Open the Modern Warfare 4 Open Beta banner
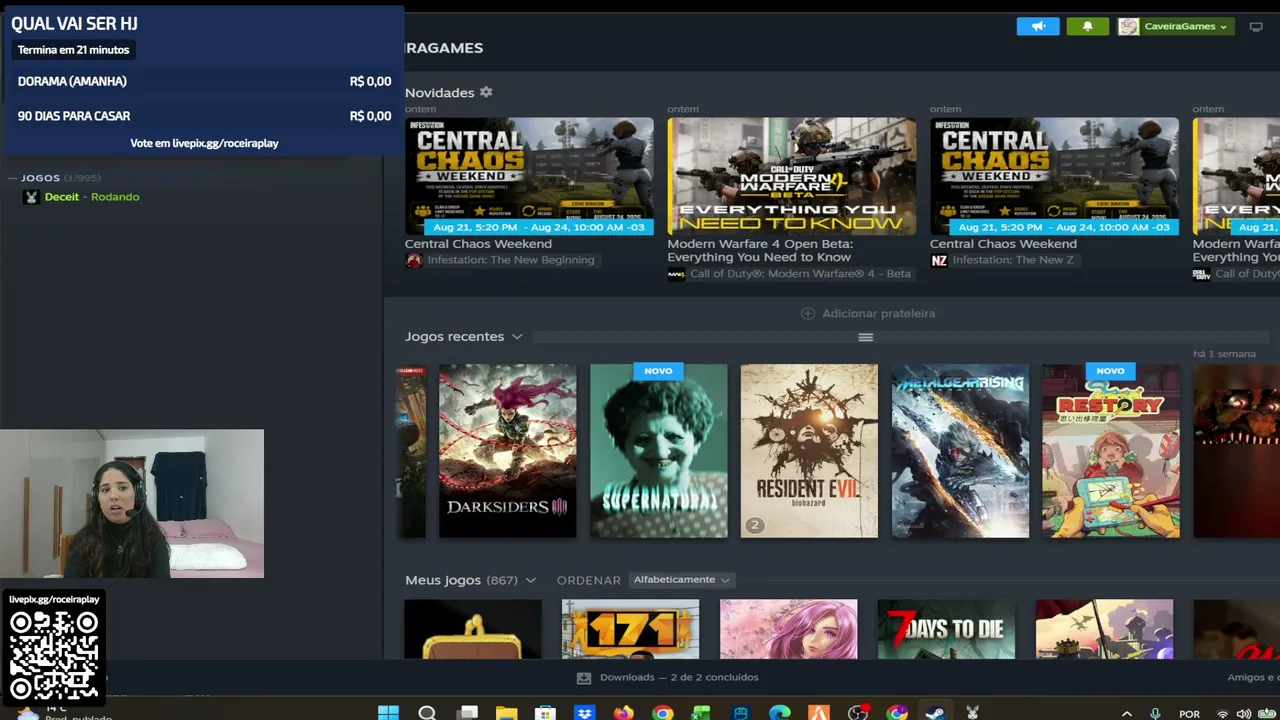 click(792, 176)
